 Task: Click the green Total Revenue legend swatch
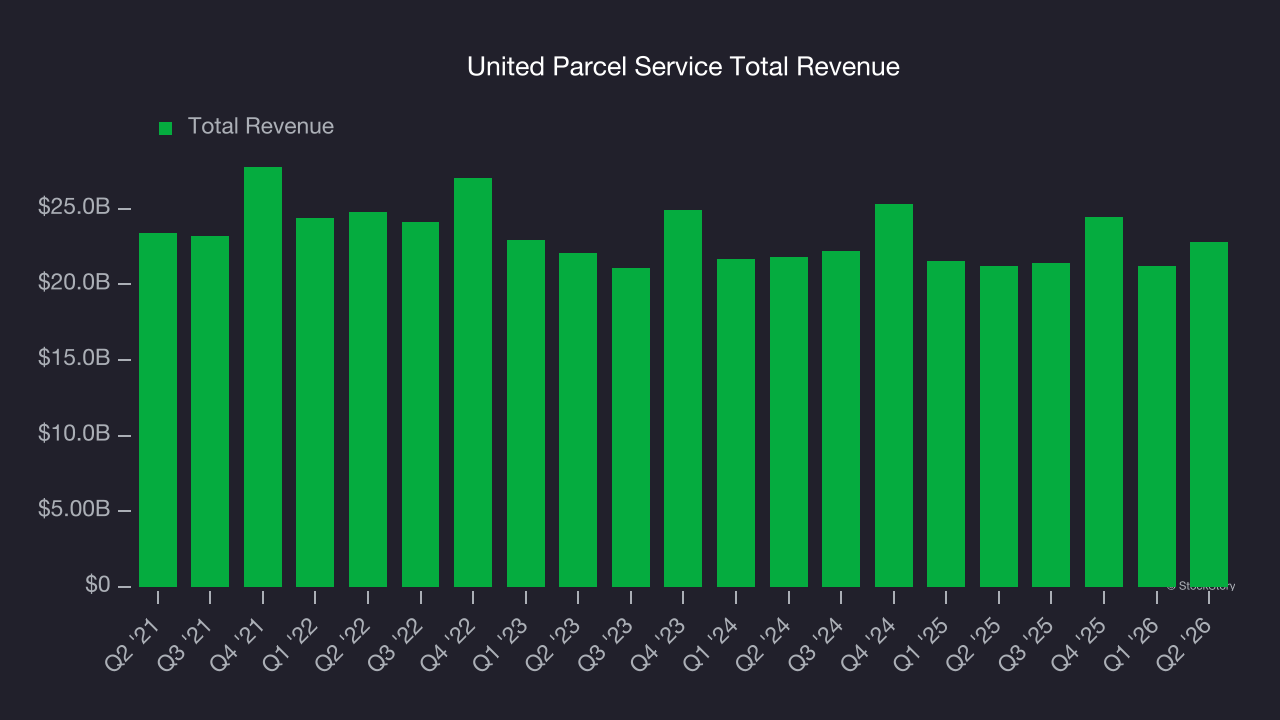[x=166, y=128]
